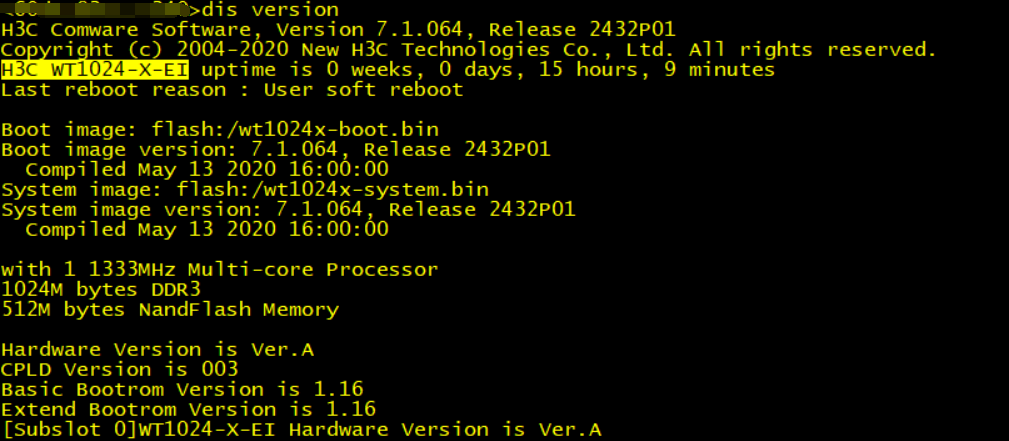Click the "Last reboot reason" line

232,89
